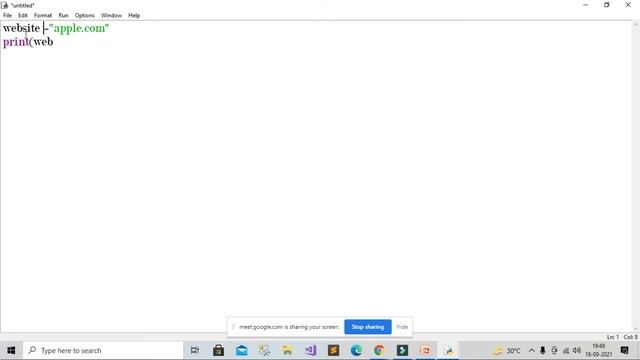Click the vertical scrollbar up arrow

coord(636,24)
